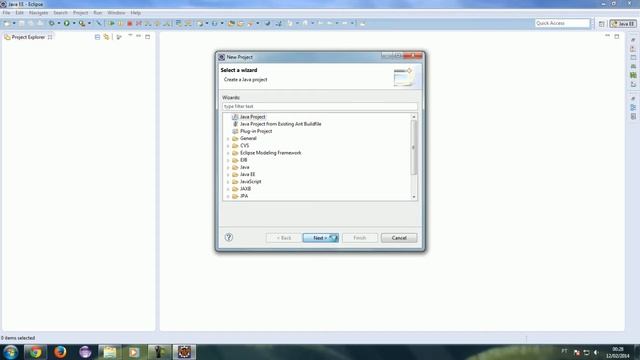Click the Resume toolbar icon

[111, 24]
